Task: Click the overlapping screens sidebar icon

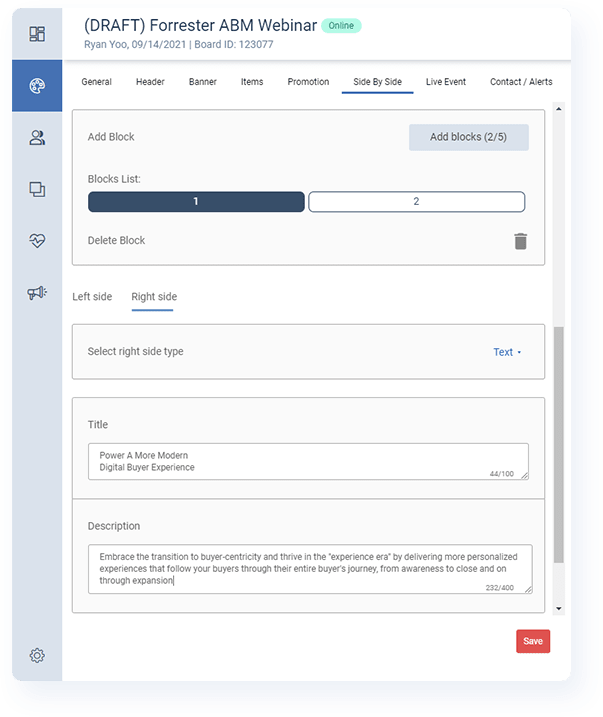Action: (x=37, y=189)
